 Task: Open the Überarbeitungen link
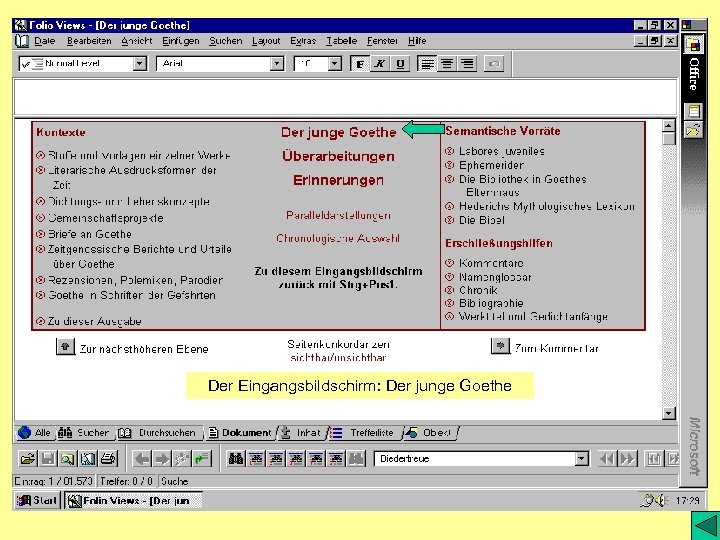point(338,156)
